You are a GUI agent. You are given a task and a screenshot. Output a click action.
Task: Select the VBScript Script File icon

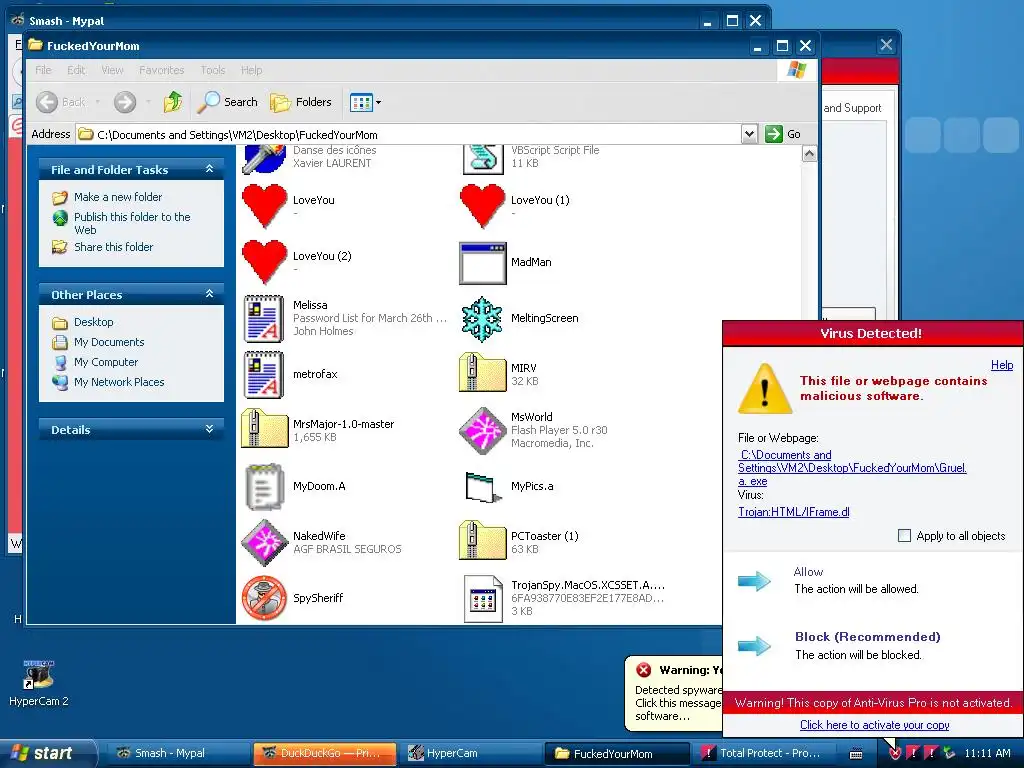(483, 159)
